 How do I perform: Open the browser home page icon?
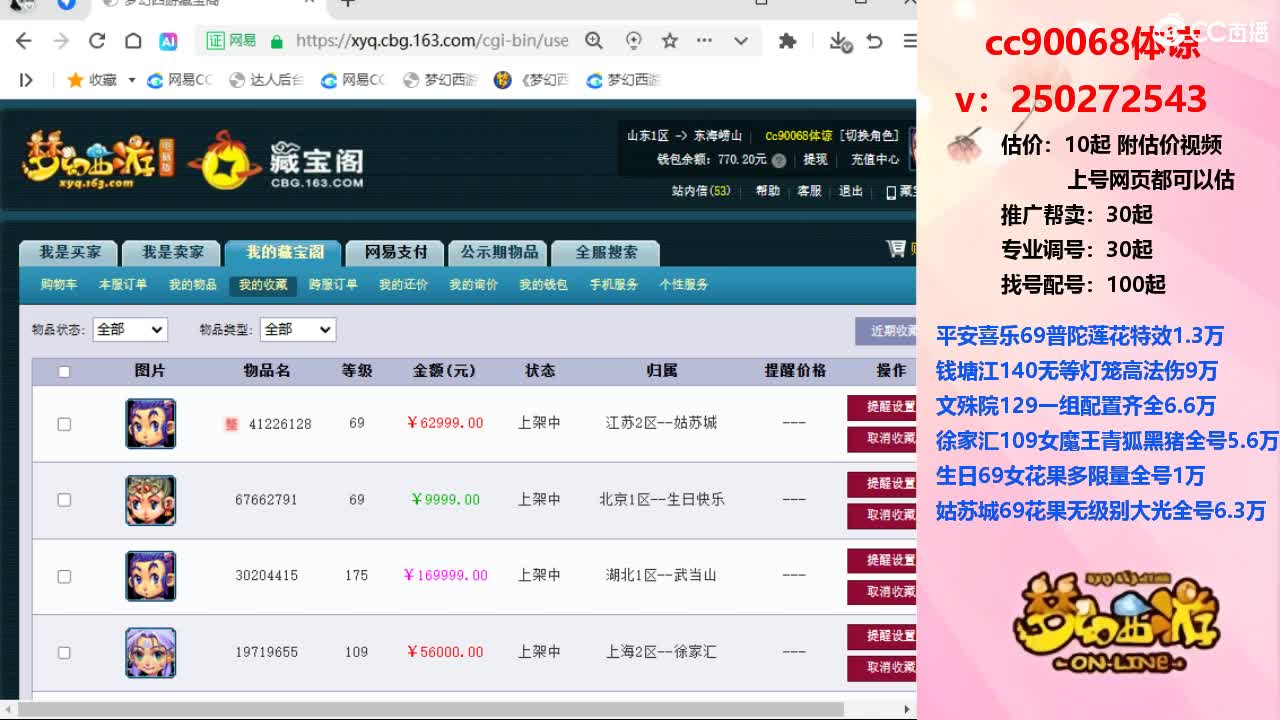pos(133,41)
